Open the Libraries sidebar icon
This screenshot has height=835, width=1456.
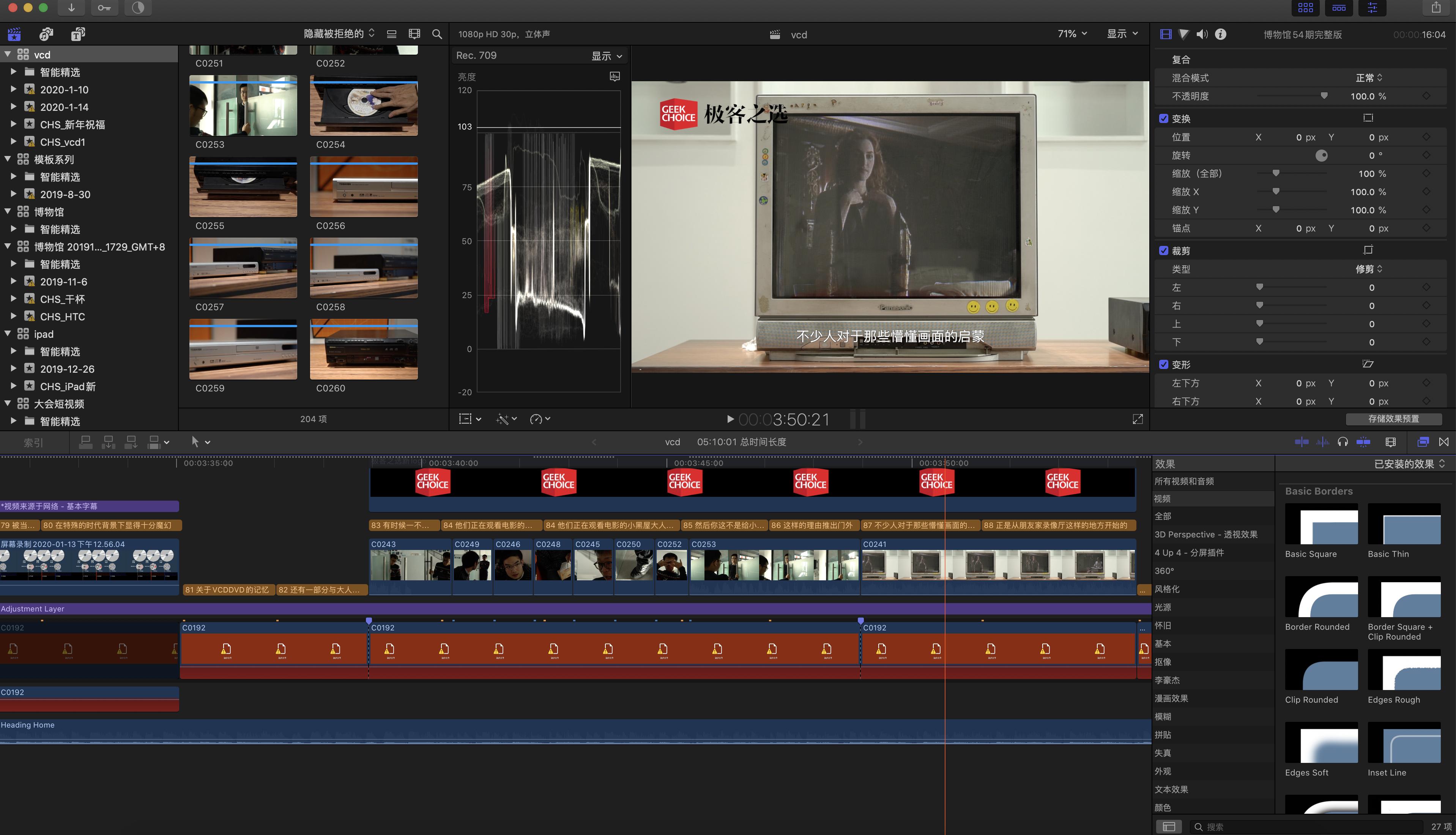(x=14, y=35)
